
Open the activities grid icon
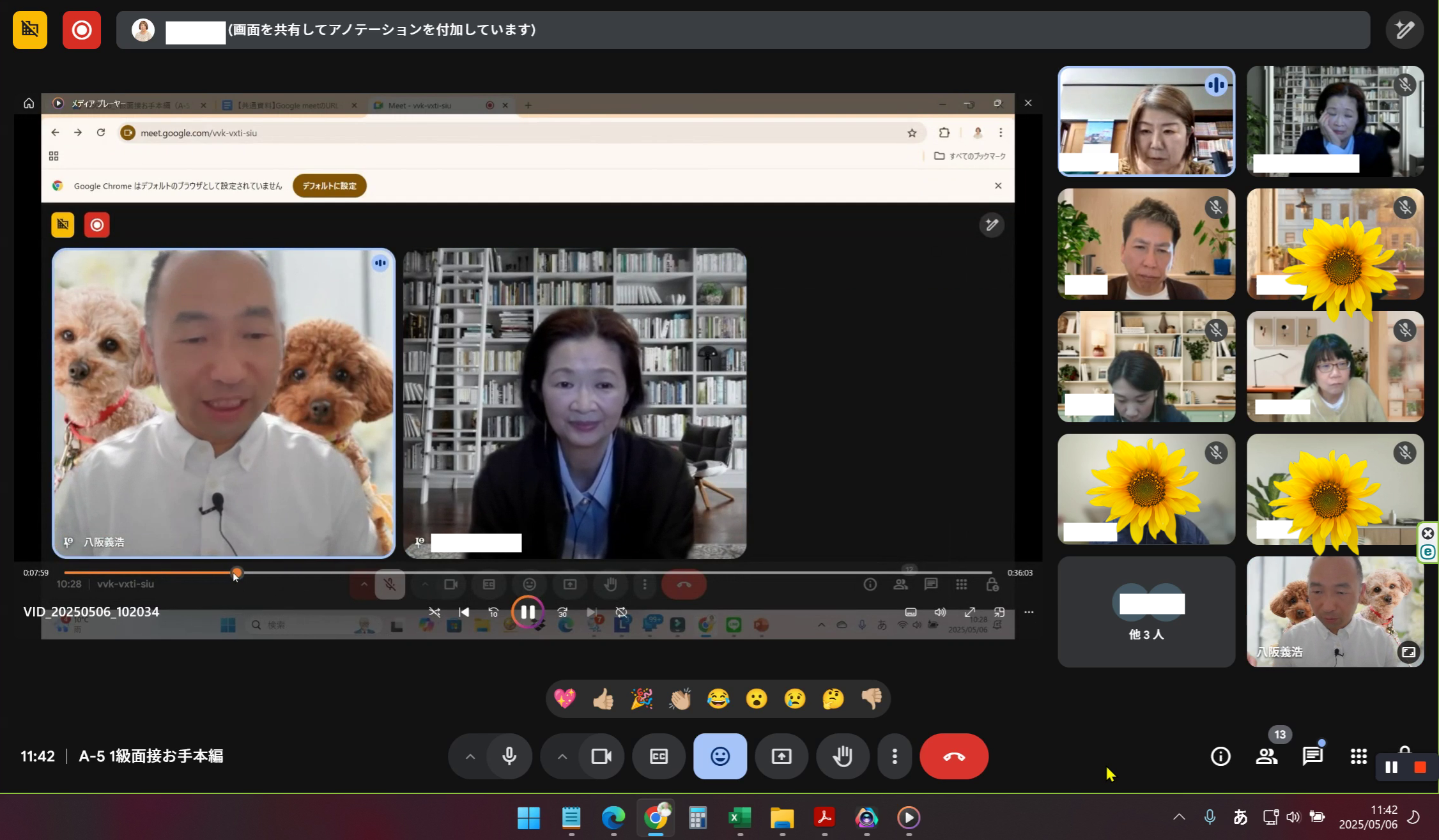(x=1358, y=756)
